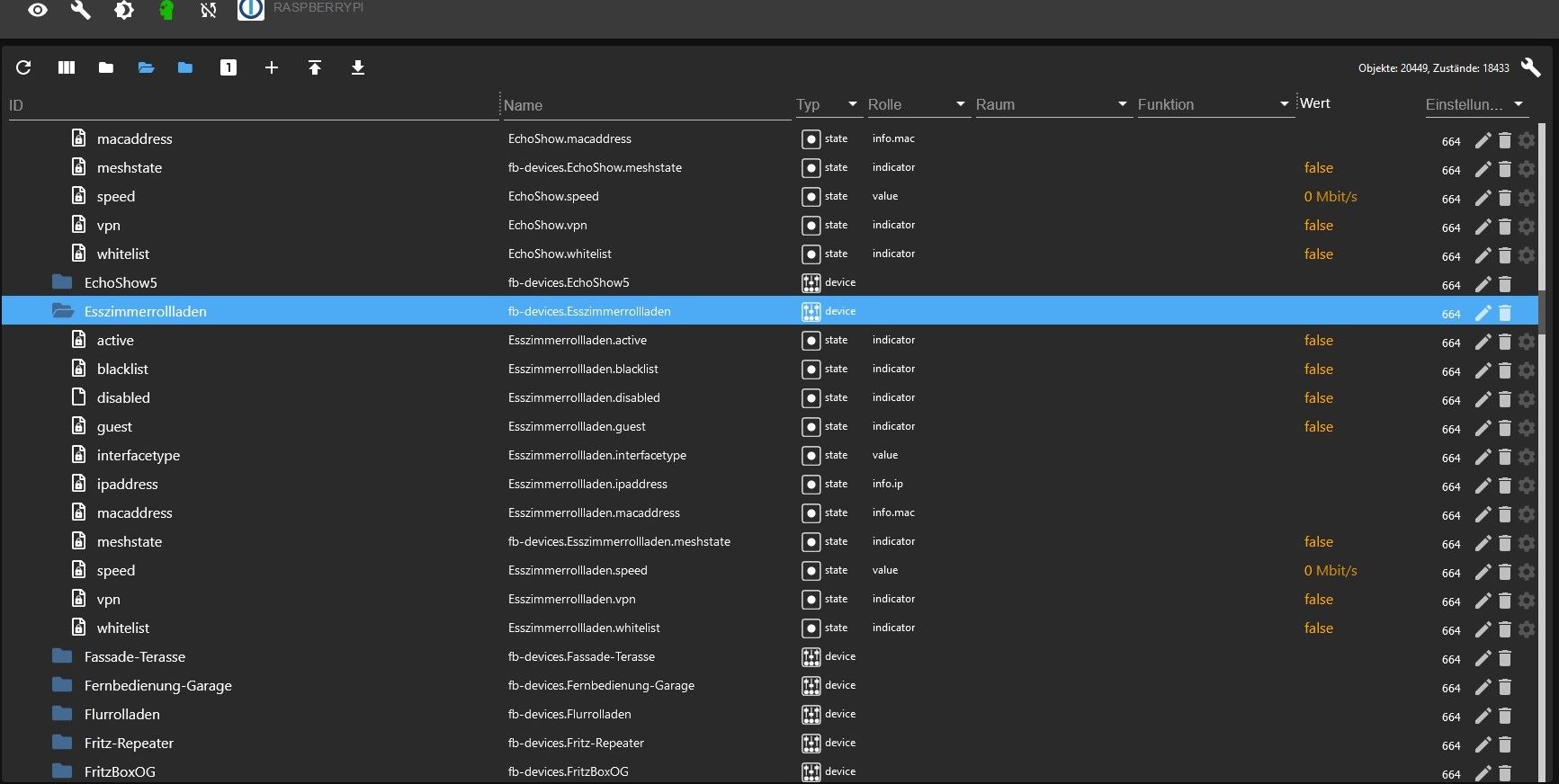Screen dimensions: 1559x784
Task: Expand the Fernbedienung-Garage folder
Action: pyautogui.click(x=62, y=685)
